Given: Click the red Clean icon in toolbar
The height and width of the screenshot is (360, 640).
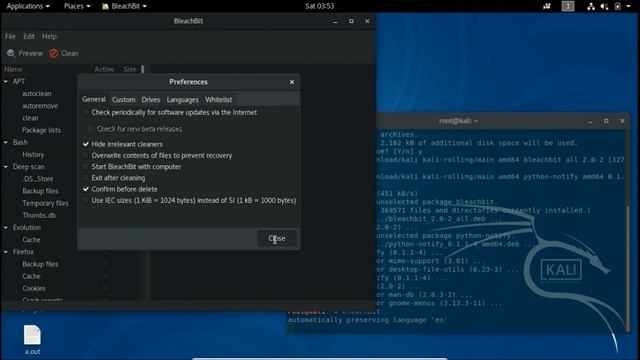Looking at the screenshot, I should point(53,53).
